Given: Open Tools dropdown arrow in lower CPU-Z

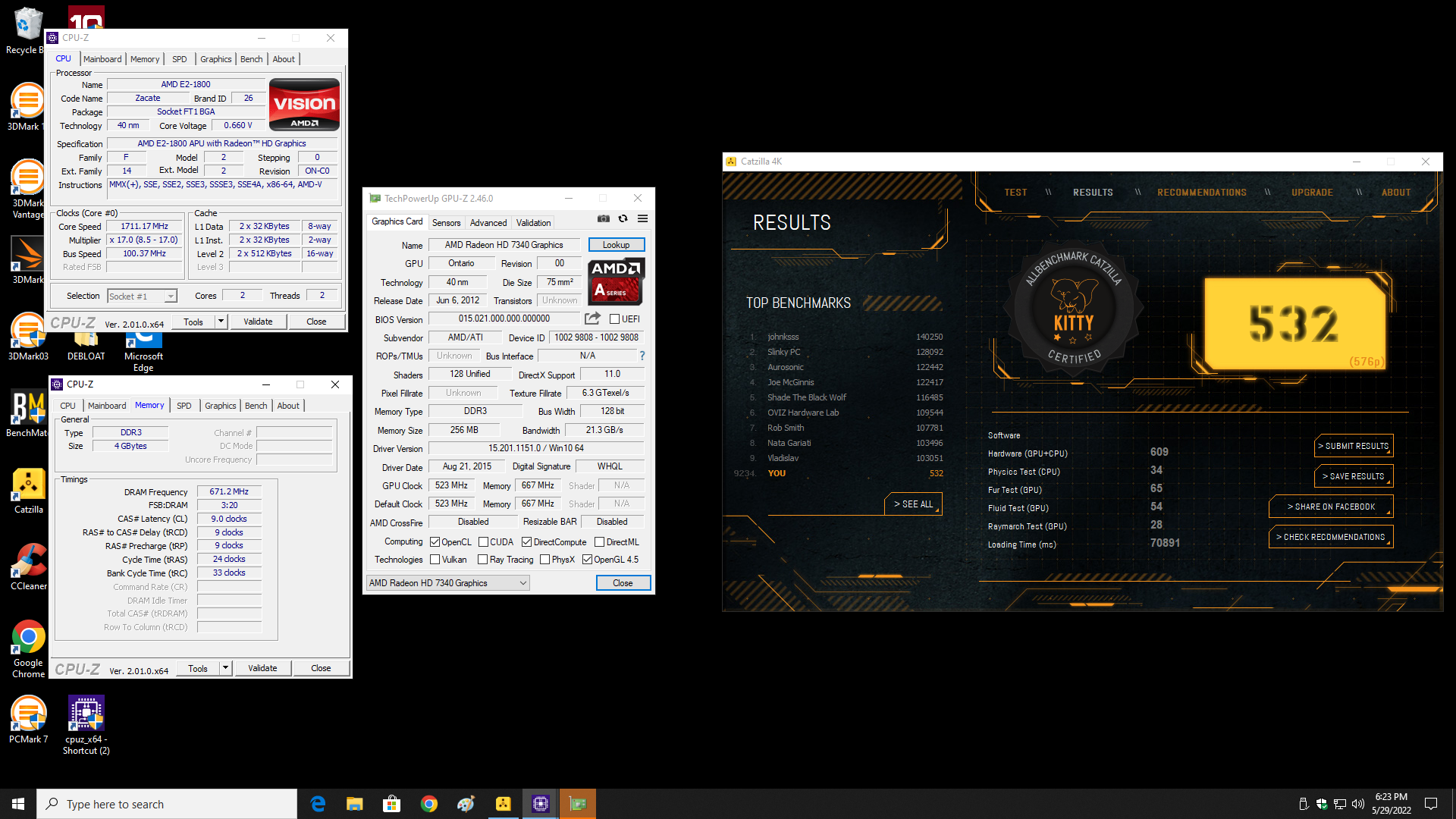Looking at the screenshot, I should [x=225, y=668].
